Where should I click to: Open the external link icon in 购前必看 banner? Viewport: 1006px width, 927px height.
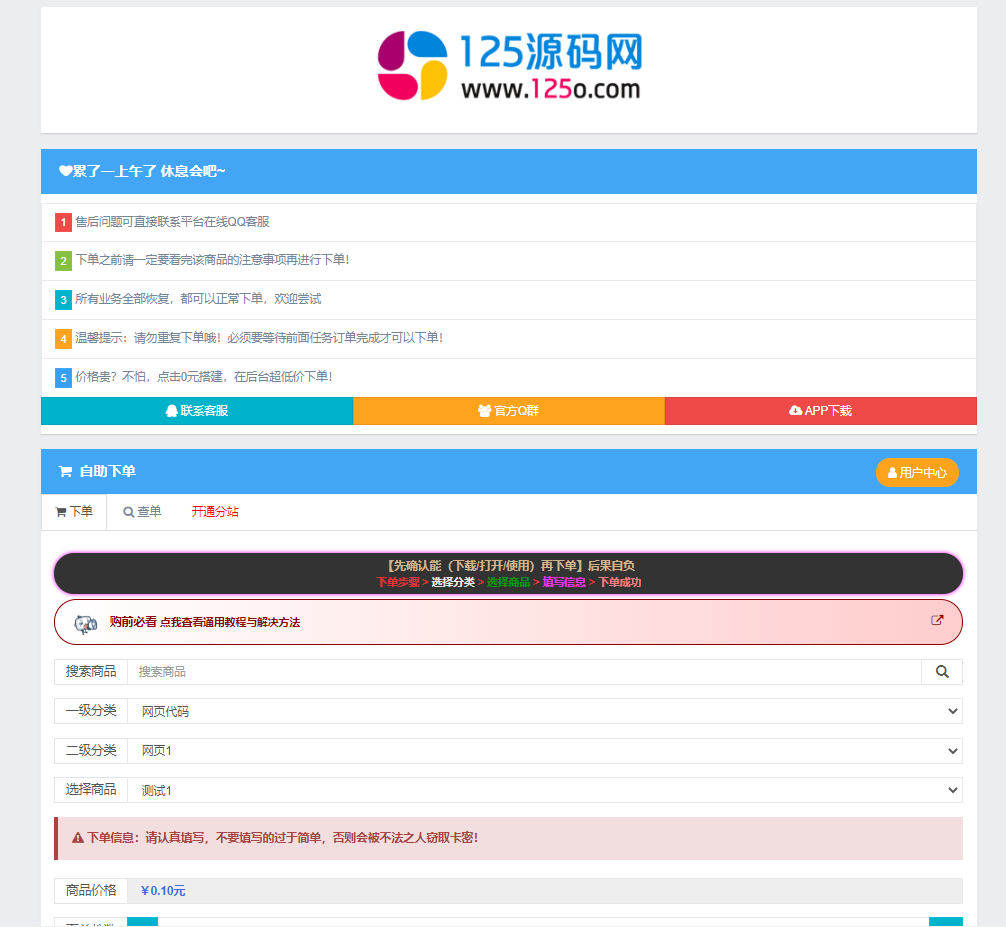937,620
